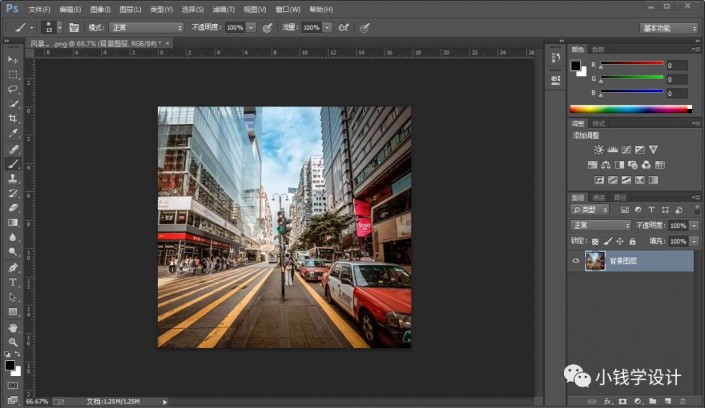Screen dimensions: 705x408
Task: Open options bar opacity slider arrow
Action: (x=251, y=28)
